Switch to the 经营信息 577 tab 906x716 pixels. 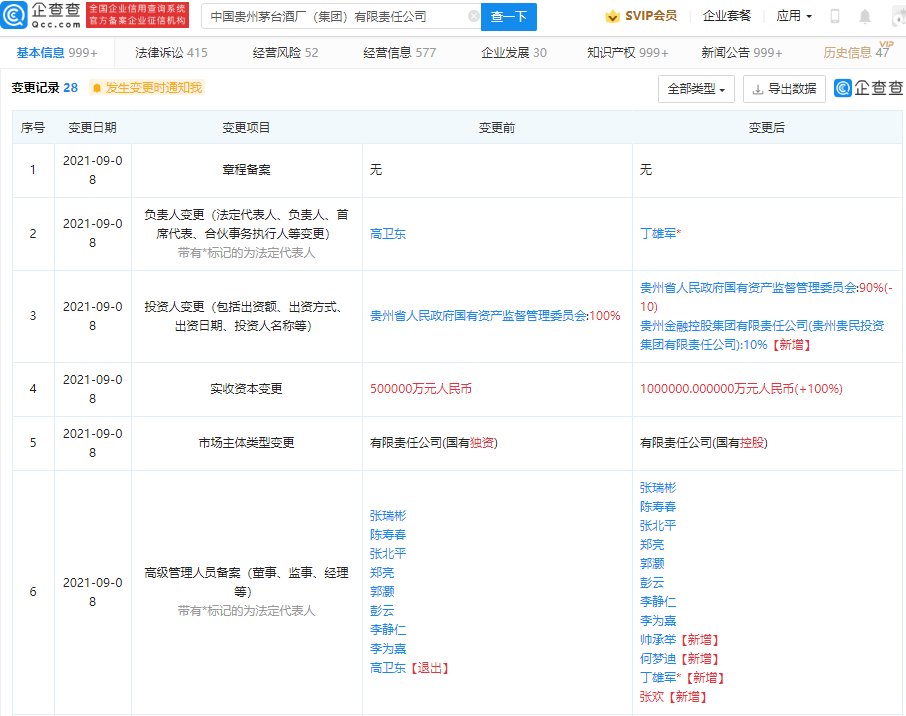pyautogui.click(x=399, y=53)
